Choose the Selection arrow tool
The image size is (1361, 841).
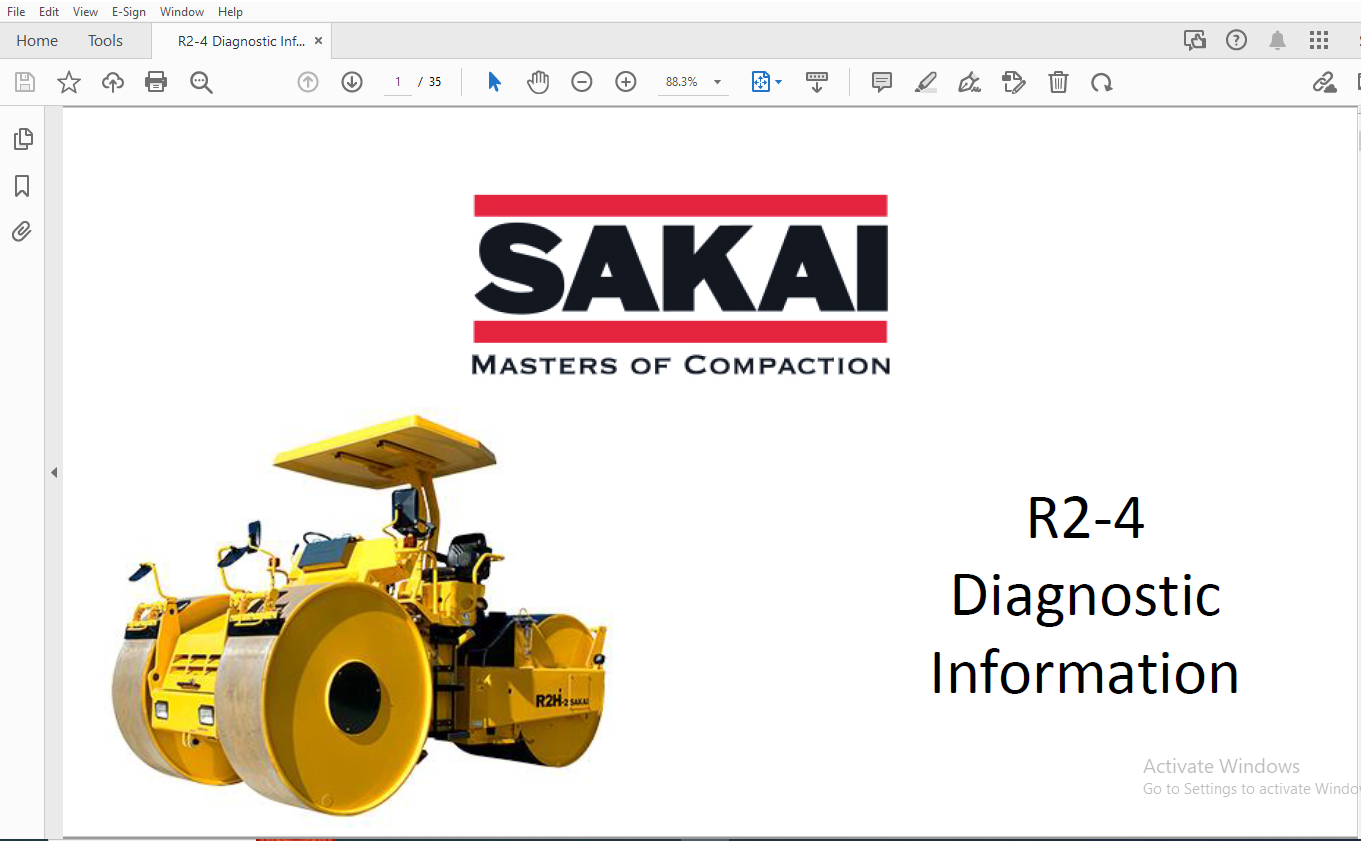[x=494, y=82]
